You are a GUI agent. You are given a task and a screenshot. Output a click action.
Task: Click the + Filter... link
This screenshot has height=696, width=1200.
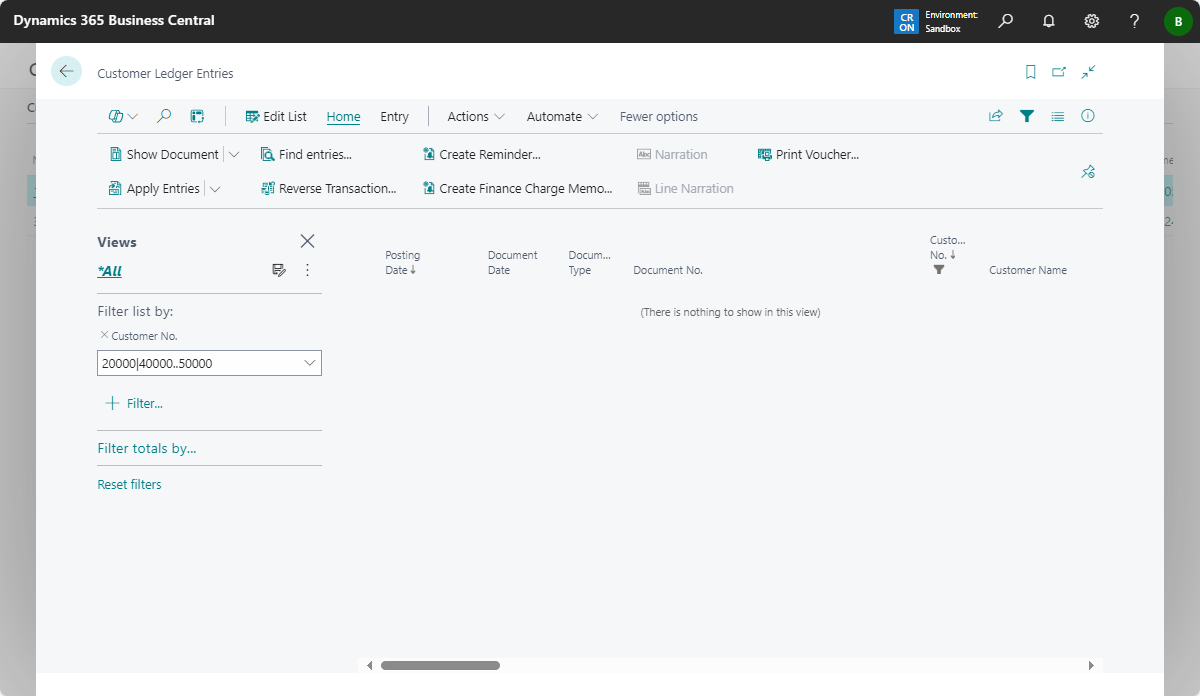click(x=134, y=403)
